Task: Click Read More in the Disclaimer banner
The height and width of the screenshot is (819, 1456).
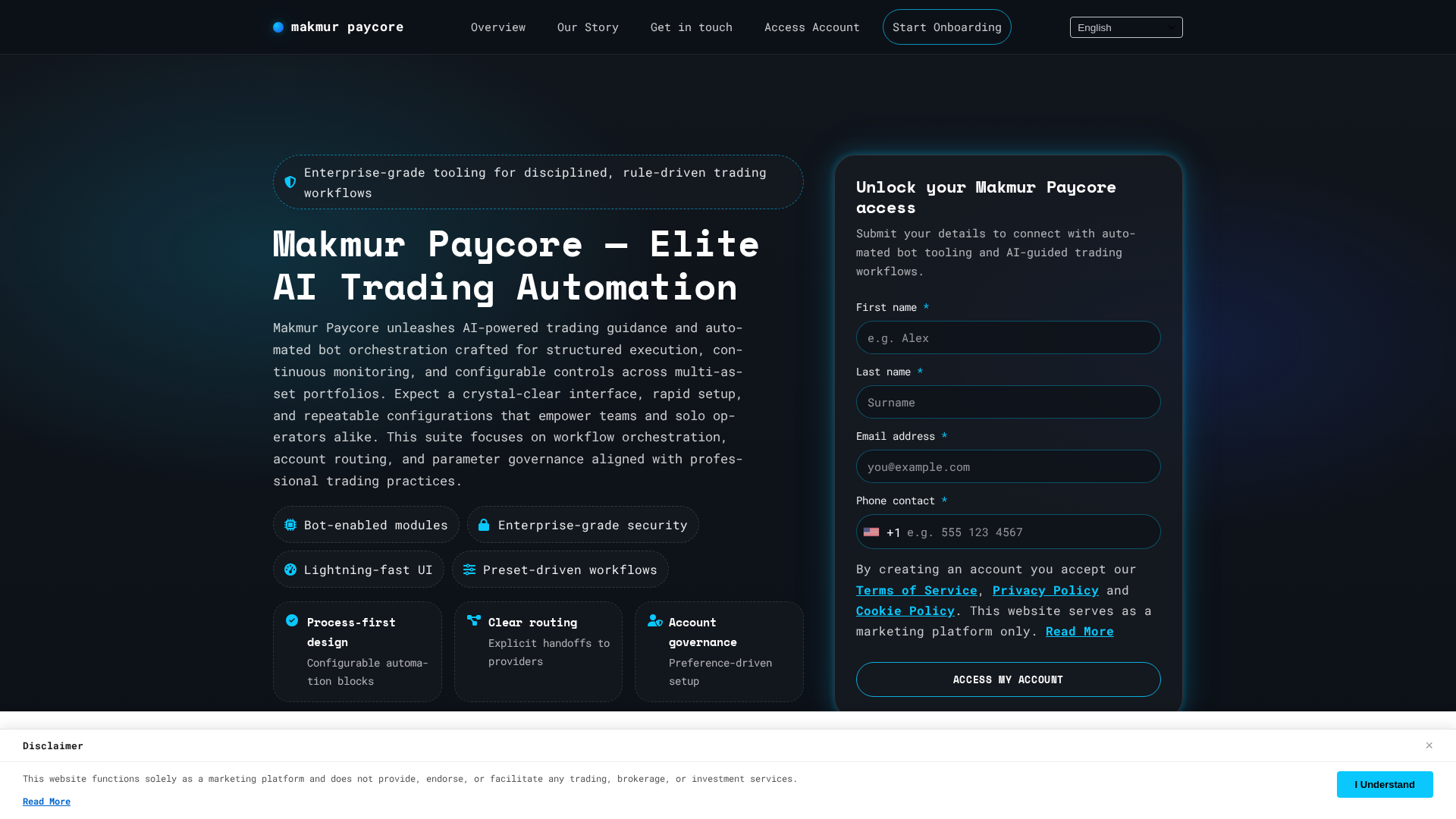Action: coord(46,802)
